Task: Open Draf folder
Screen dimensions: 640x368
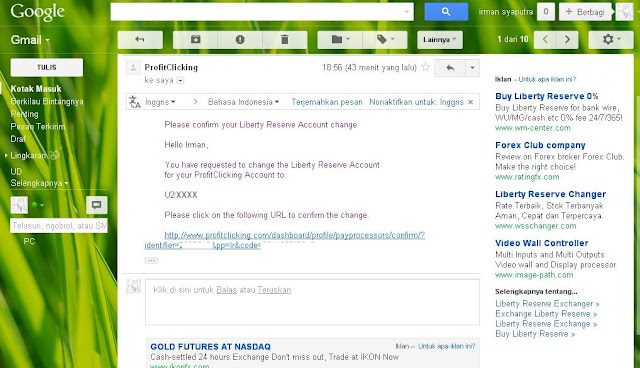Action: pyautogui.click(x=18, y=139)
